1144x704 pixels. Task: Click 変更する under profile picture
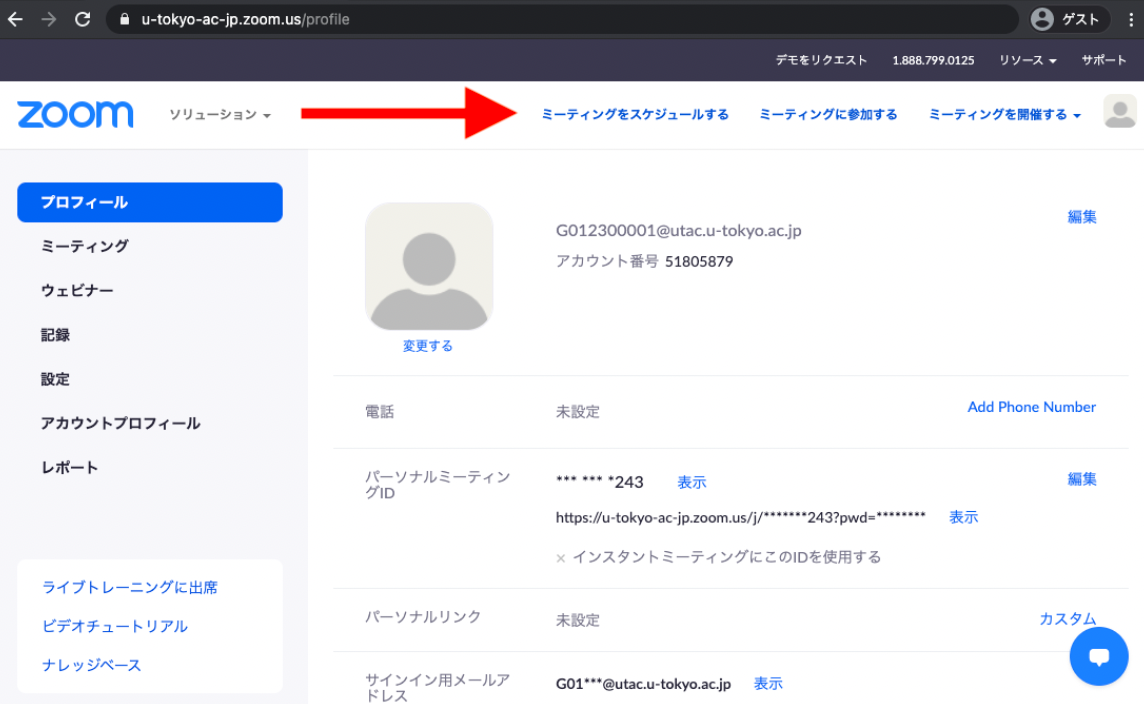click(x=428, y=346)
